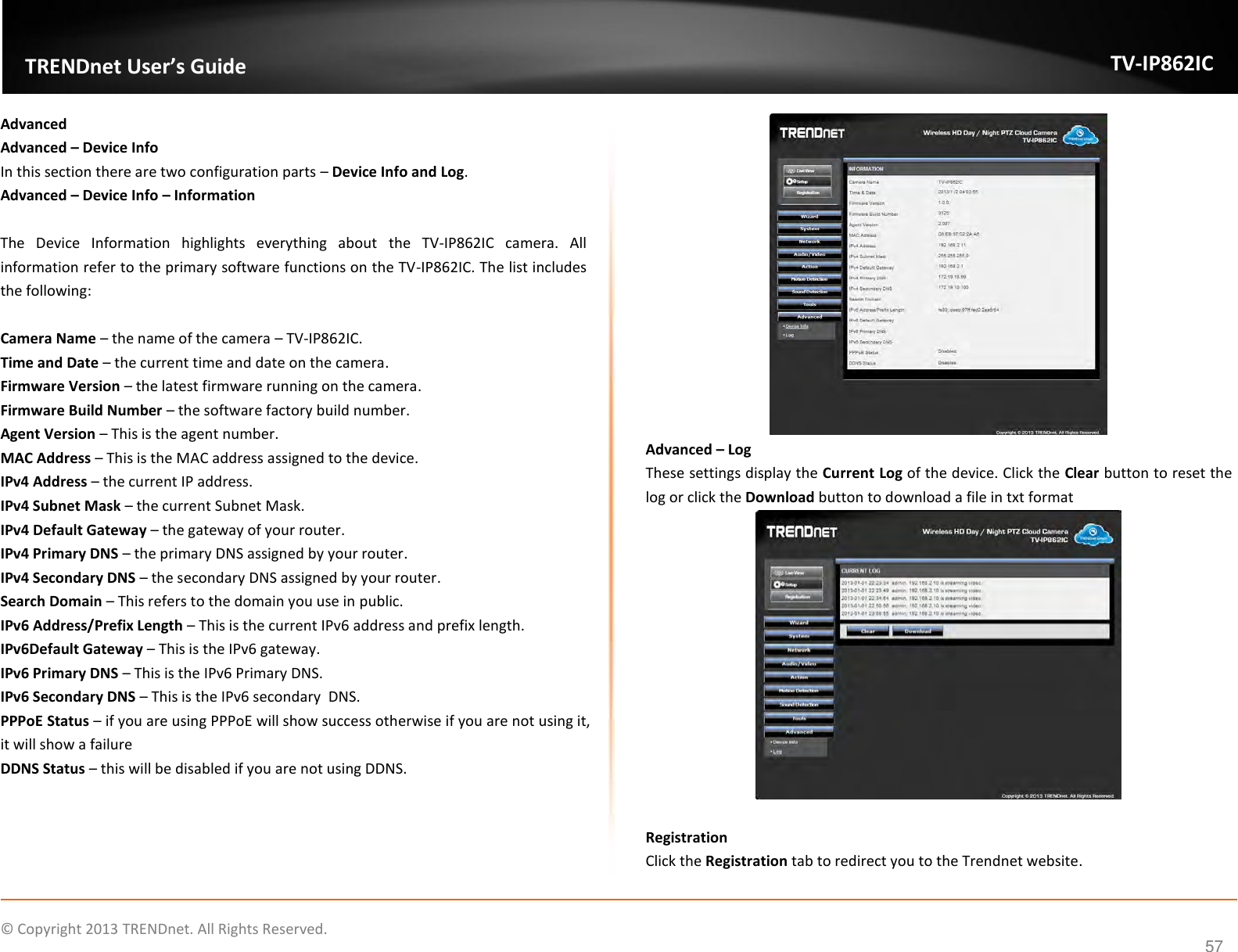Open Wizard menu in Current Log screenshot
This screenshot has height=952, width=1238.
pos(798,623)
